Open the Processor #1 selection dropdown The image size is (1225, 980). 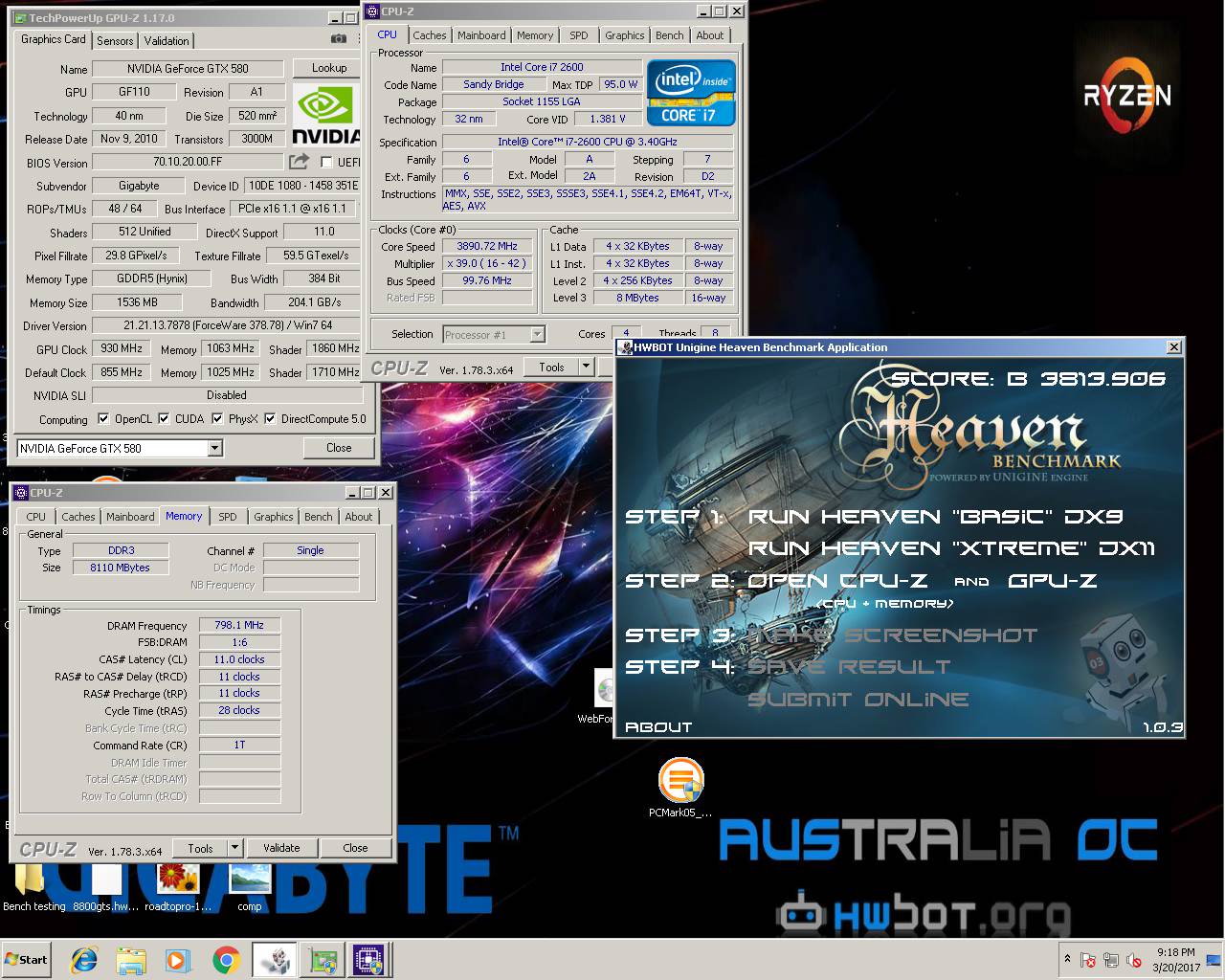[494, 334]
